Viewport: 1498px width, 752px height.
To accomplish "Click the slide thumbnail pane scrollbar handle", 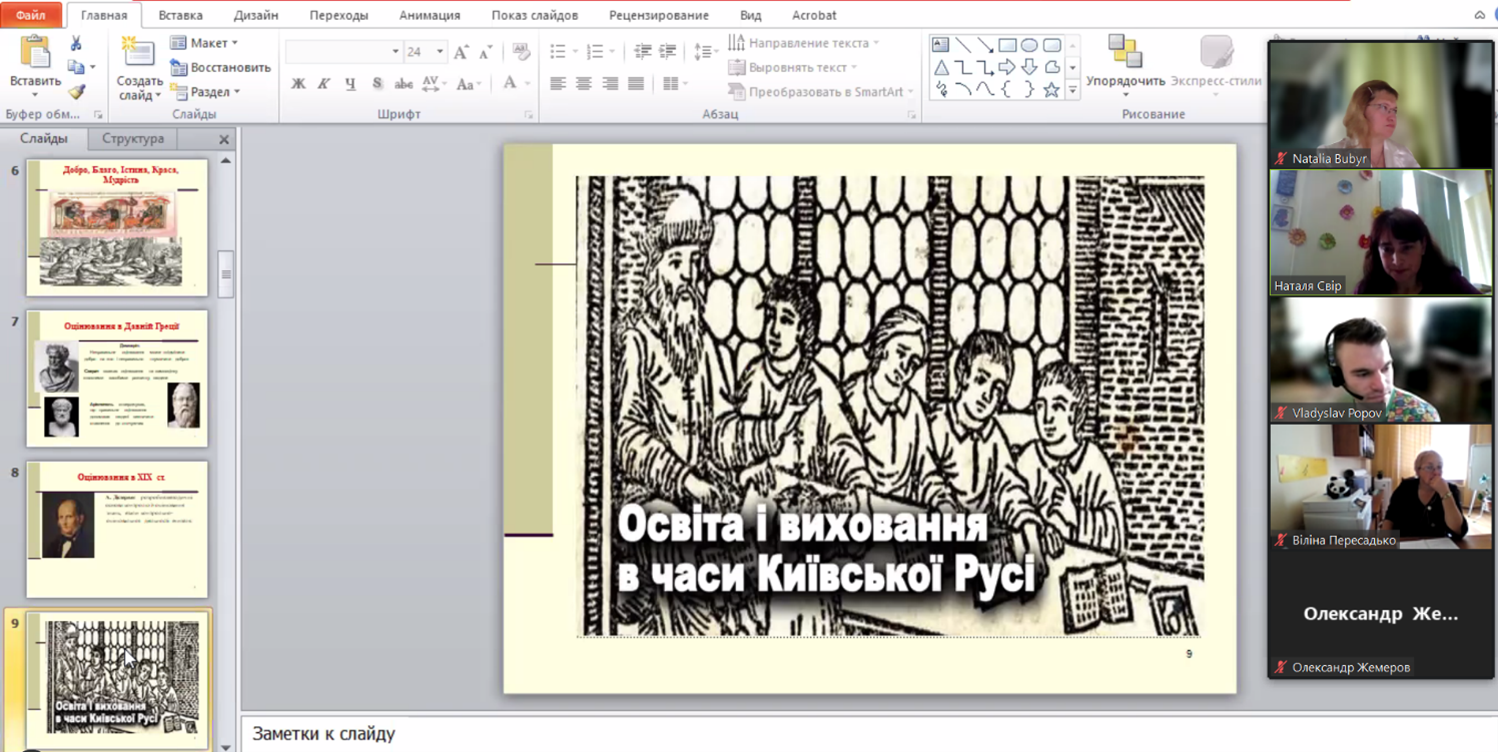I will pos(226,274).
